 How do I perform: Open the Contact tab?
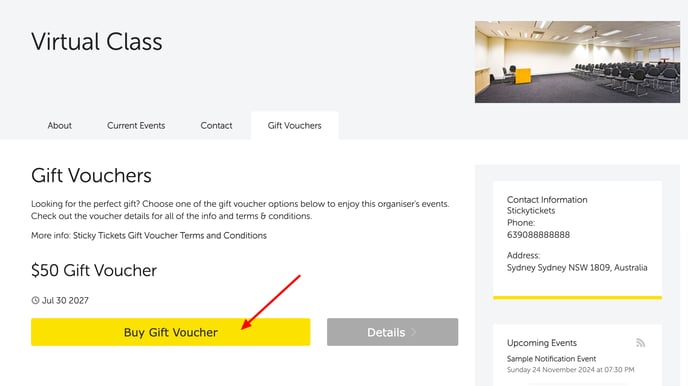click(216, 125)
